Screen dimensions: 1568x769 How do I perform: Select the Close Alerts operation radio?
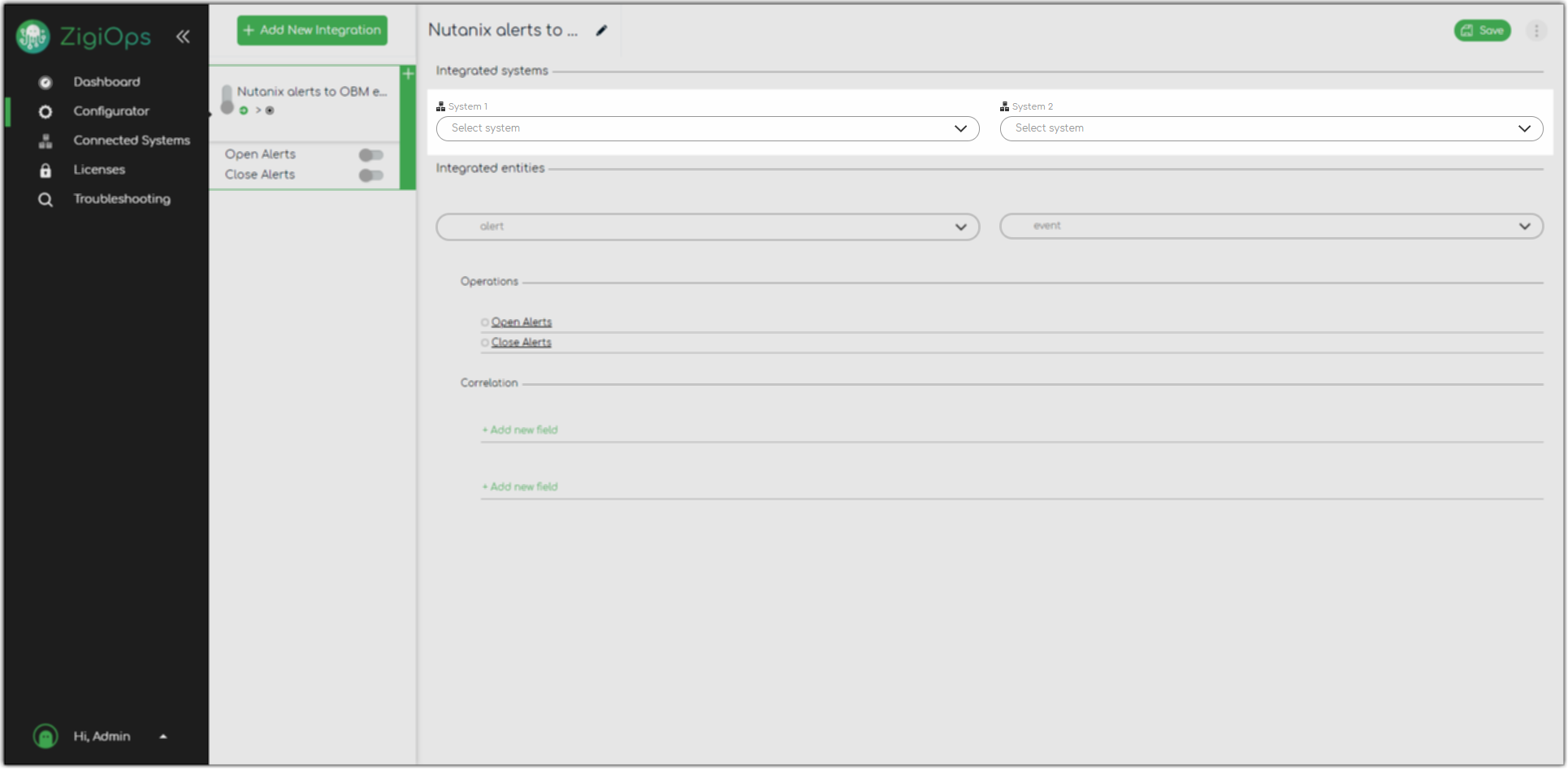tap(485, 343)
